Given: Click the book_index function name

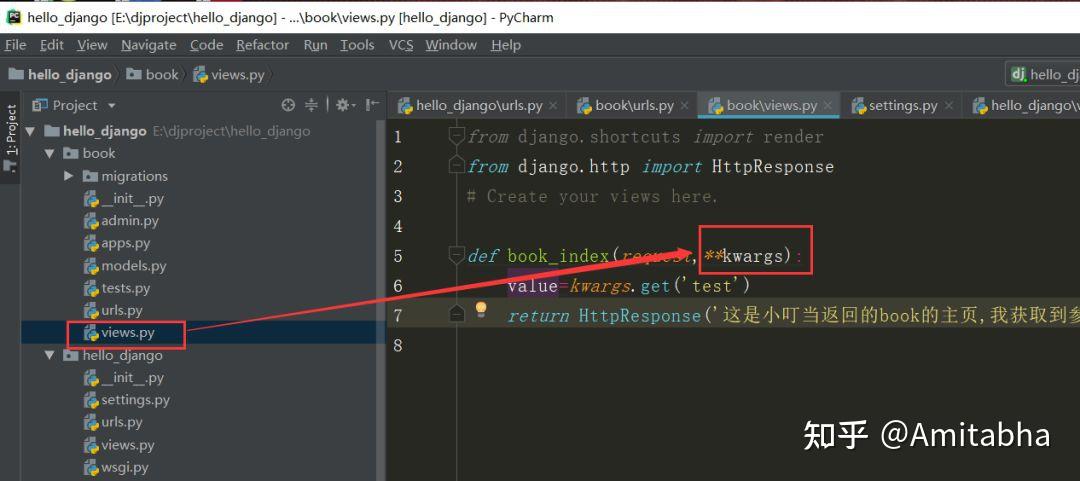Looking at the screenshot, I should pos(559,256).
